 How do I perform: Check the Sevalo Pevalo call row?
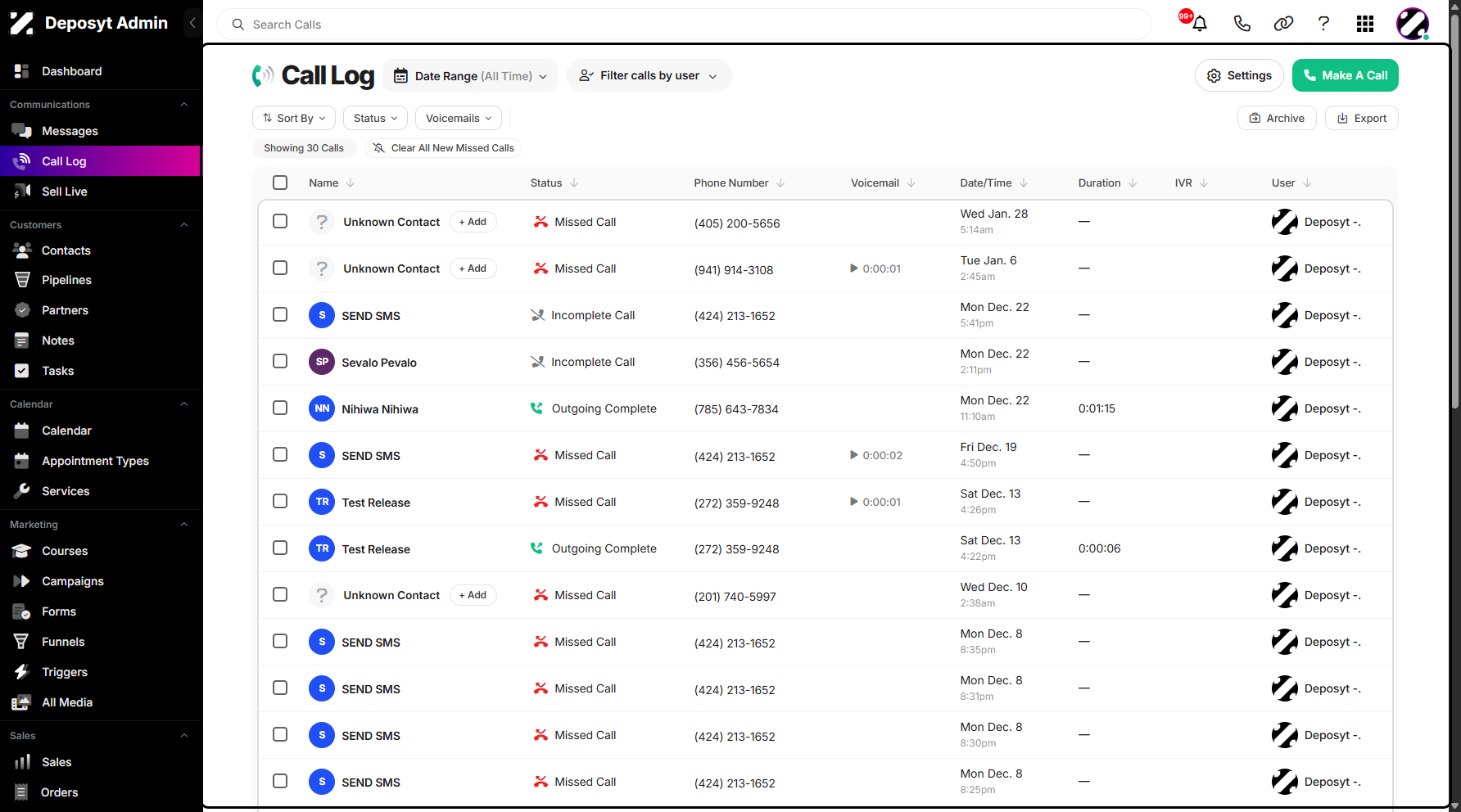(x=280, y=361)
